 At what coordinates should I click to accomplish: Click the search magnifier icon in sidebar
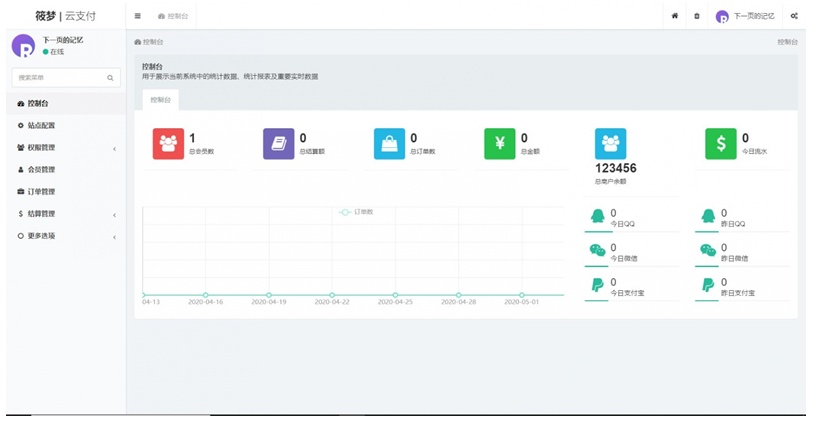tap(110, 77)
